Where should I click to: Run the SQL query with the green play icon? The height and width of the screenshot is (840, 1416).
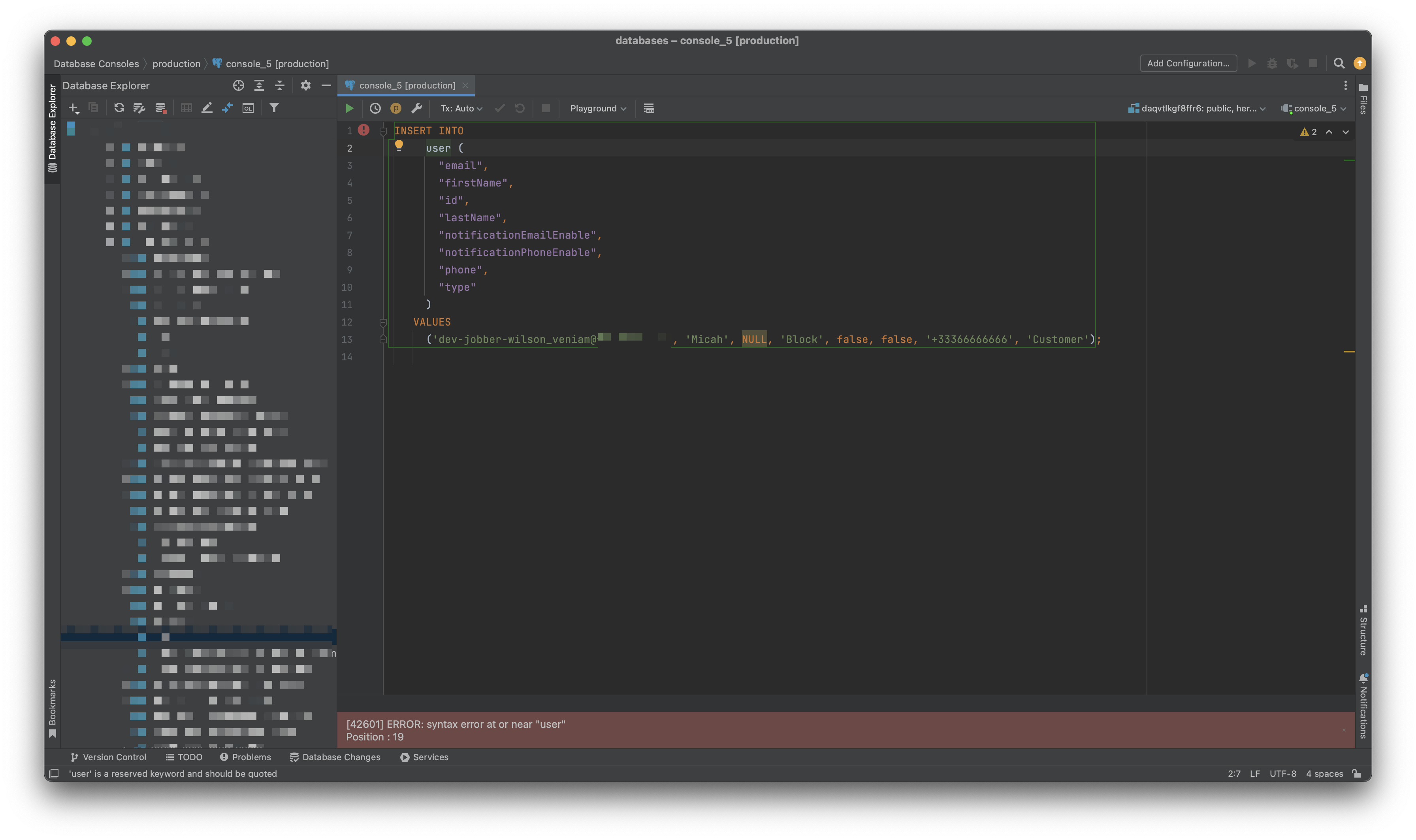pos(349,108)
